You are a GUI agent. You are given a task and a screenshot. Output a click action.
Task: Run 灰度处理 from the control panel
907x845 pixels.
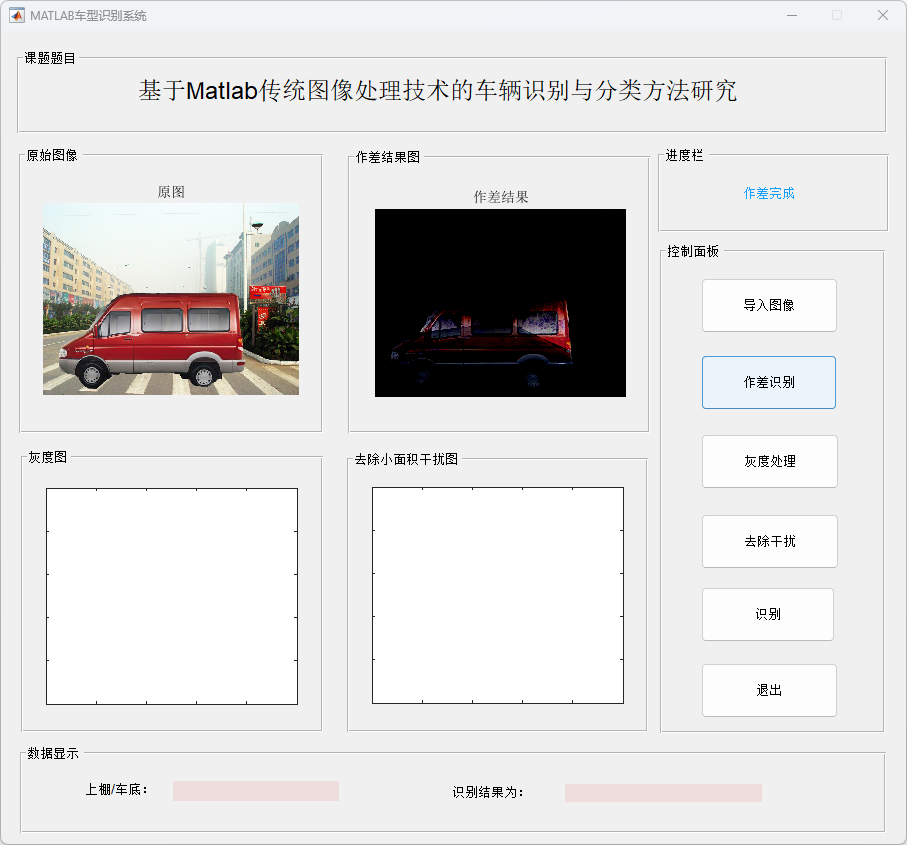point(769,461)
